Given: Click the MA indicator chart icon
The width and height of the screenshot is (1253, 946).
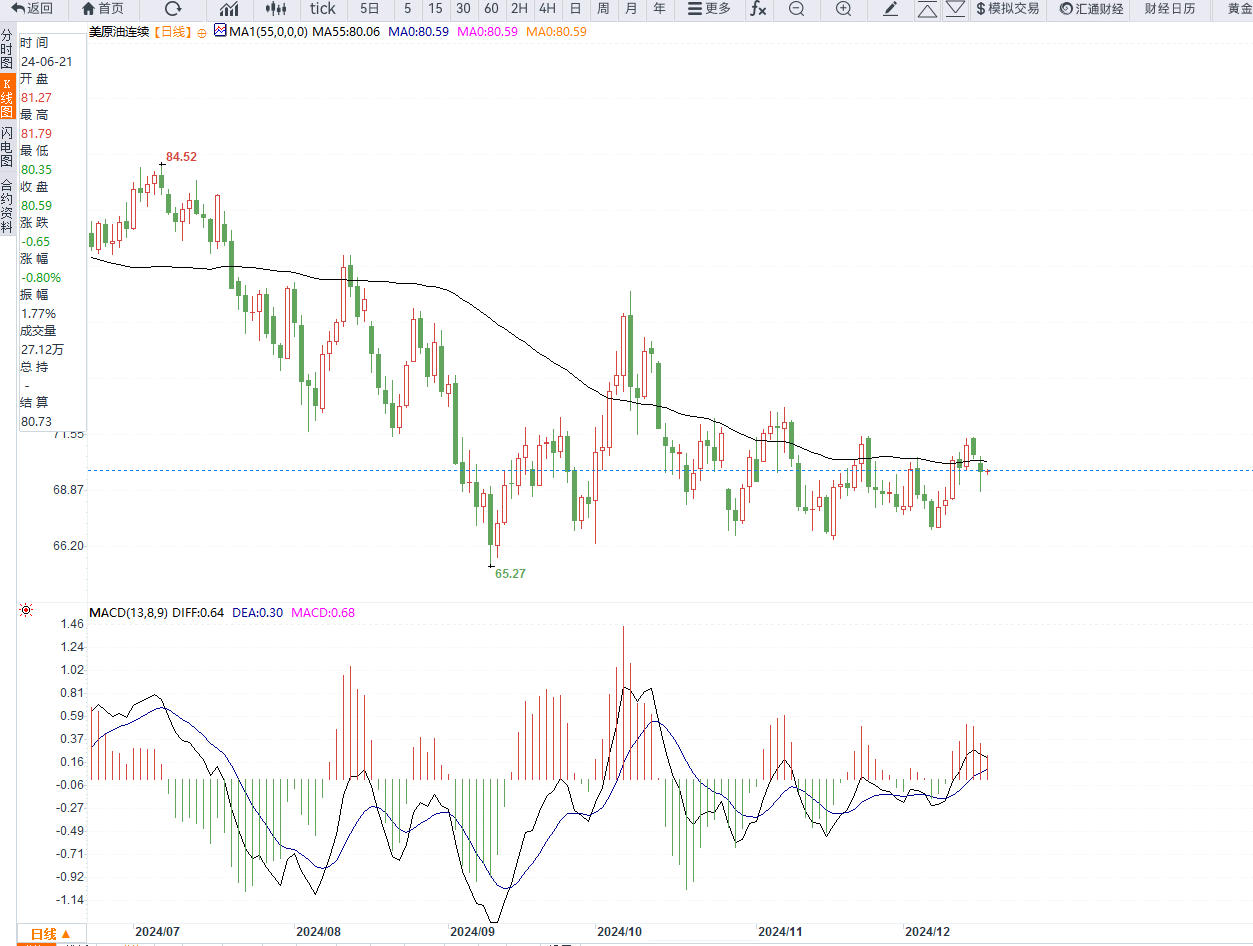Looking at the screenshot, I should (x=220, y=32).
